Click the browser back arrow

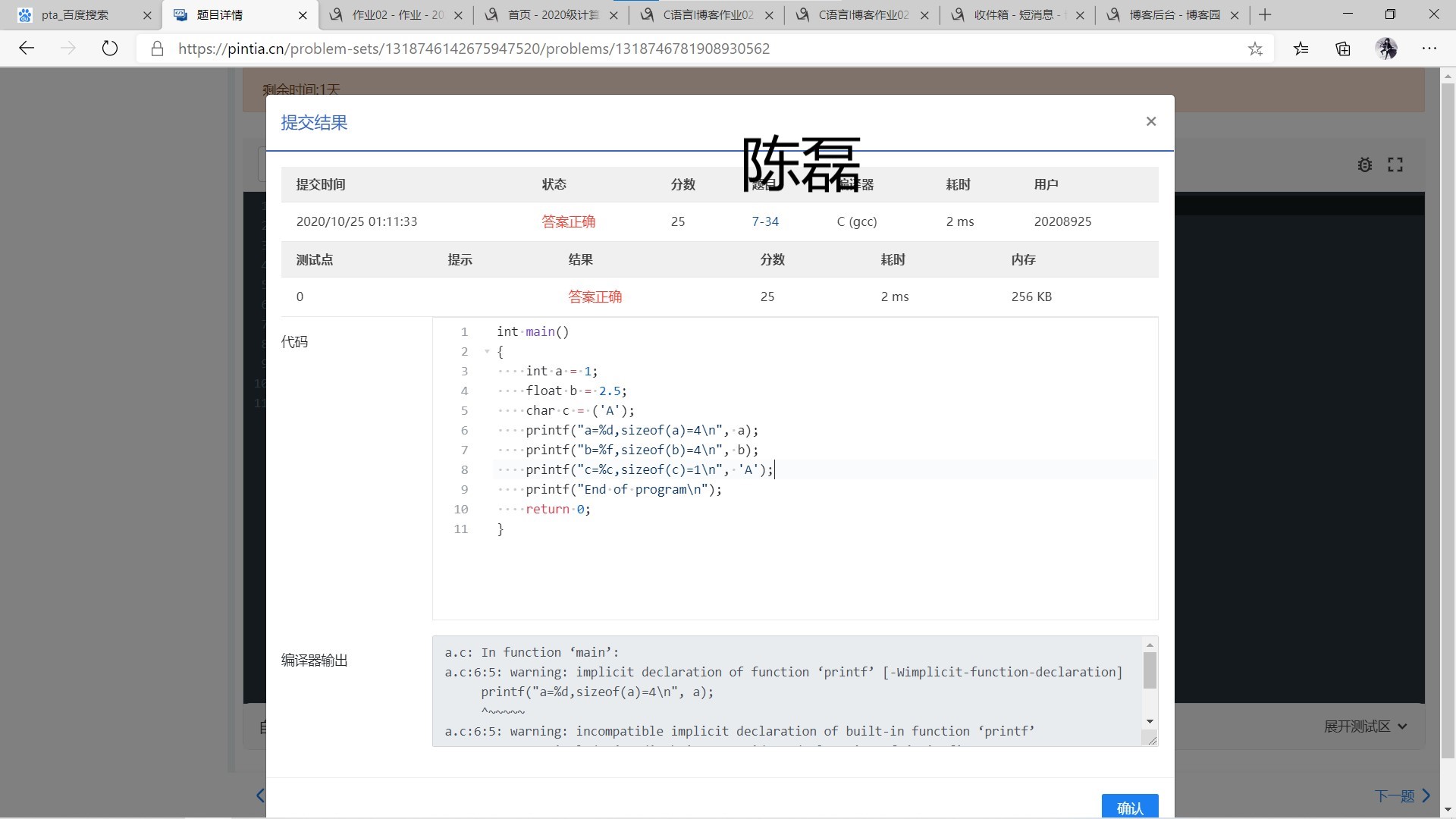[x=27, y=49]
